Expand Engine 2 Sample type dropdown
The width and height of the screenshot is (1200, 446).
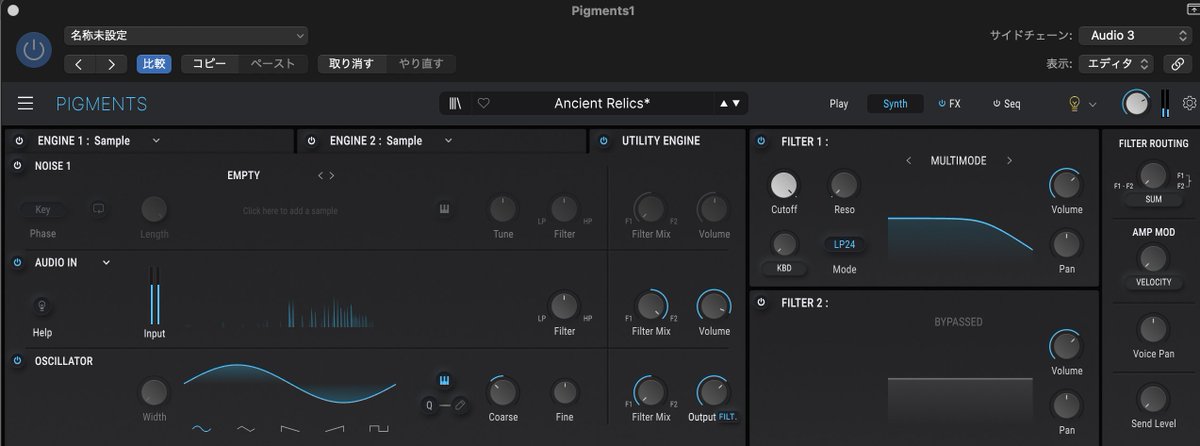(448, 141)
